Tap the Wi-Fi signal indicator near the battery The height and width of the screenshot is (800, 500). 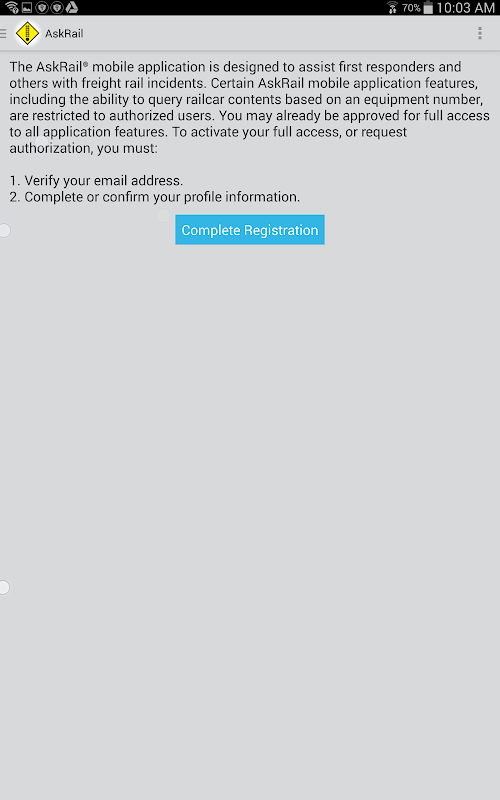(x=392, y=8)
